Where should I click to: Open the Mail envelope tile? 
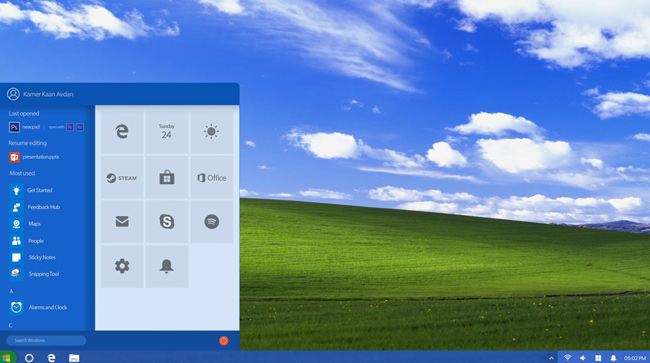tap(122, 222)
